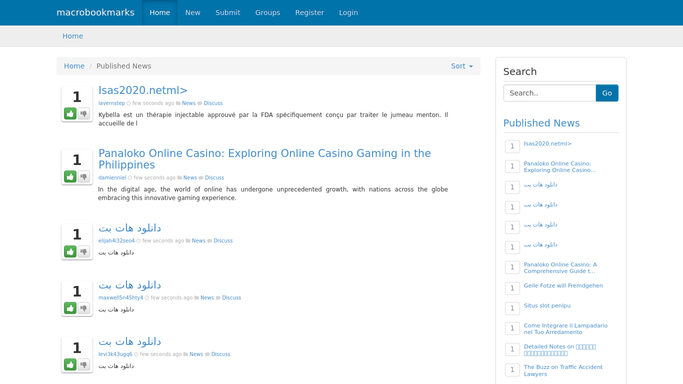Image resolution: width=683 pixels, height=384 pixels.
Task: Upvote the story posted by levi3k43ugq6
Action: 70,364
